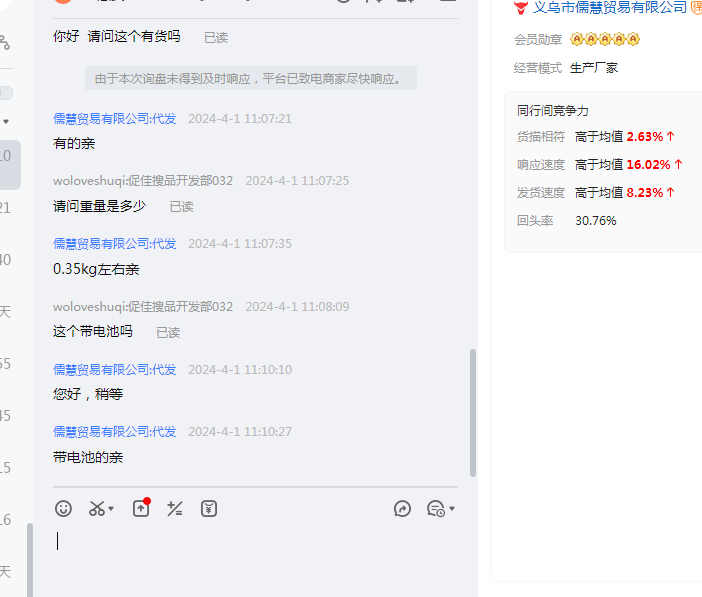The height and width of the screenshot is (597, 702).
Task: Expand the chat history dropdown arrow
Action: (452, 509)
